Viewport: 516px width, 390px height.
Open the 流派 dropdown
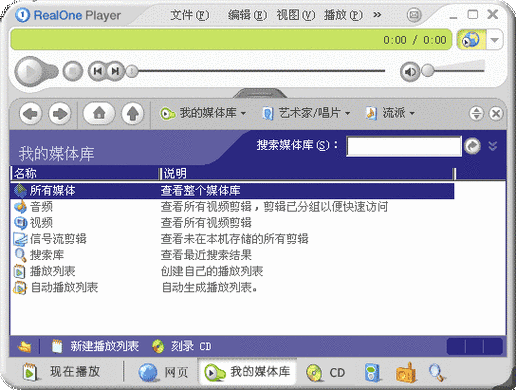[x=390, y=113]
